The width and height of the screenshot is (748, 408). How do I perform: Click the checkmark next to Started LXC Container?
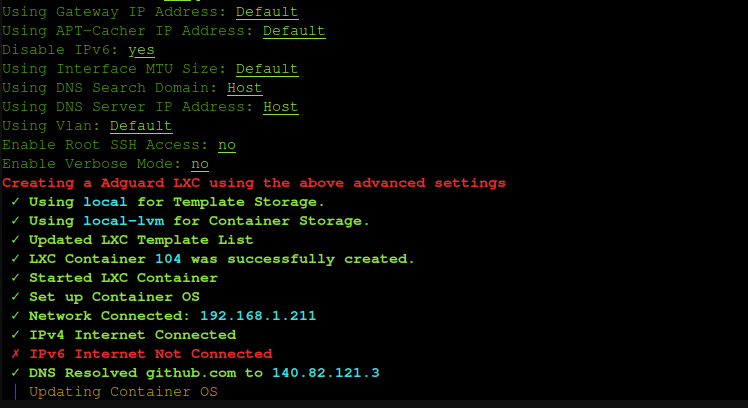pos(15,278)
